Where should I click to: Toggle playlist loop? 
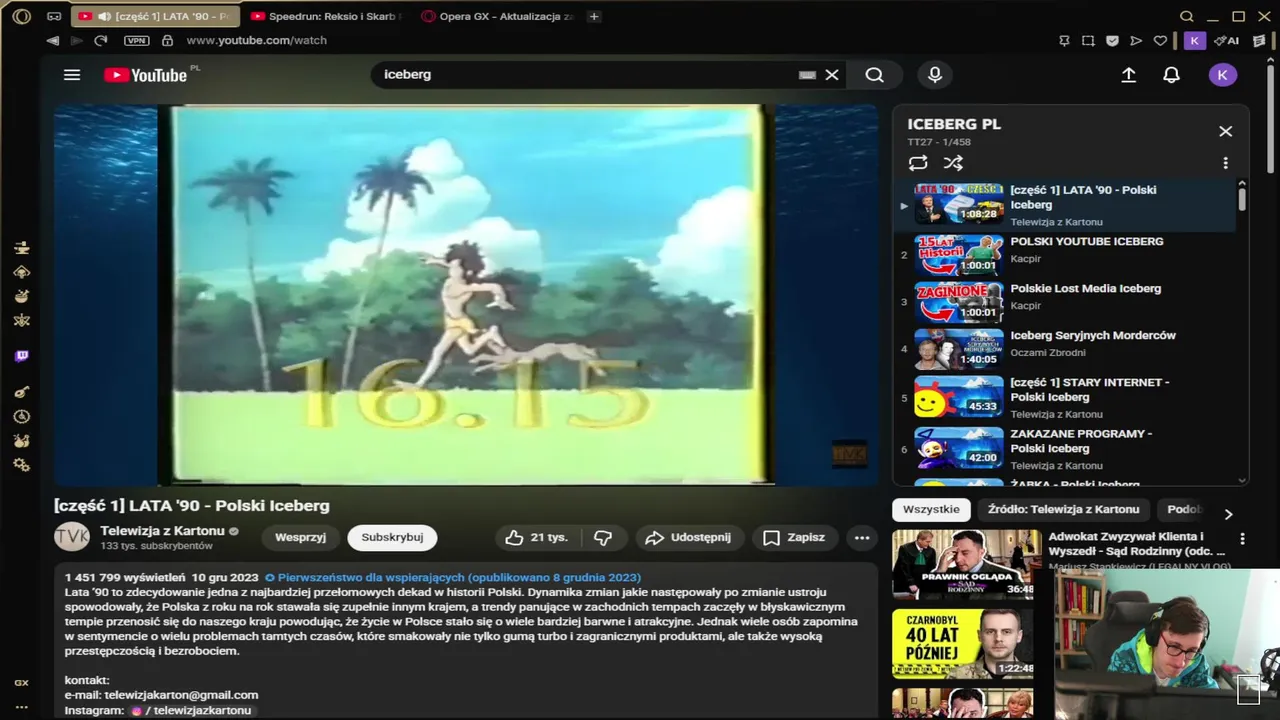(918, 163)
